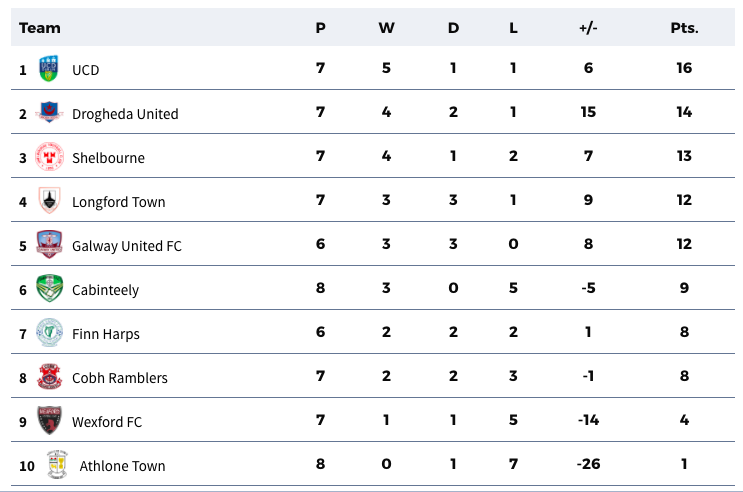Screen dimensions: 743x492
Task: Click the Galway United FC crest
Action: (x=49, y=244)
